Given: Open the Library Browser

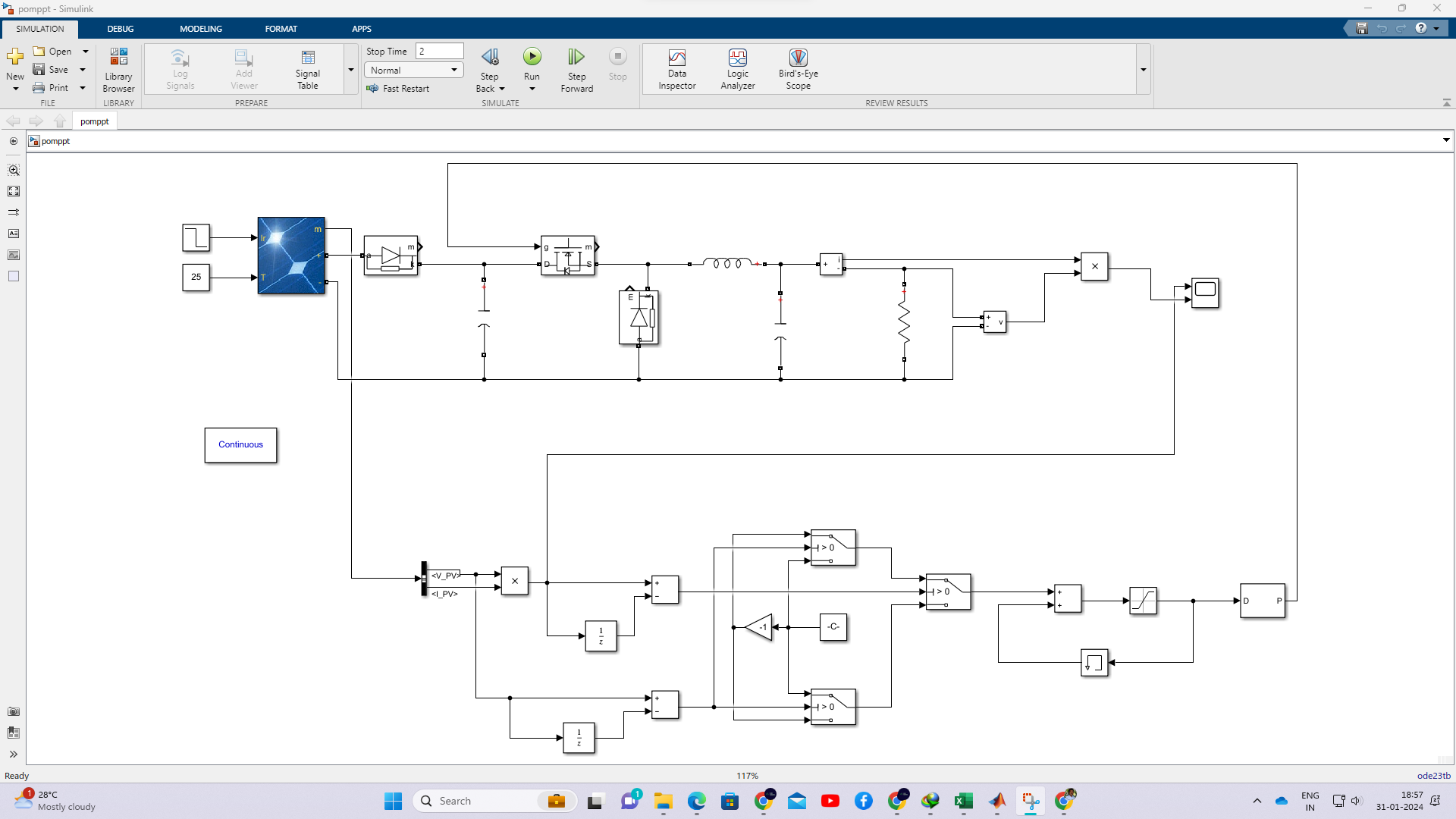Looking at the screenshot, I should coord(118,68).
